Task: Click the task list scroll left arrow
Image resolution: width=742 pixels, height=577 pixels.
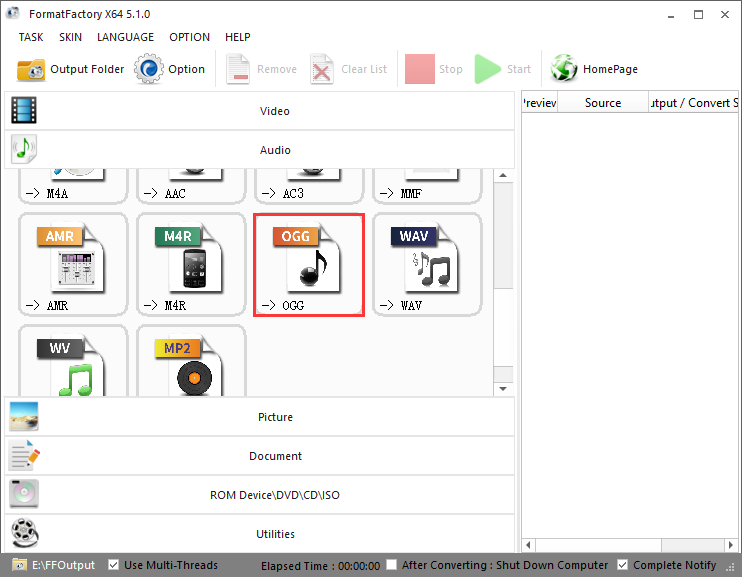Action: click(529, 545)
